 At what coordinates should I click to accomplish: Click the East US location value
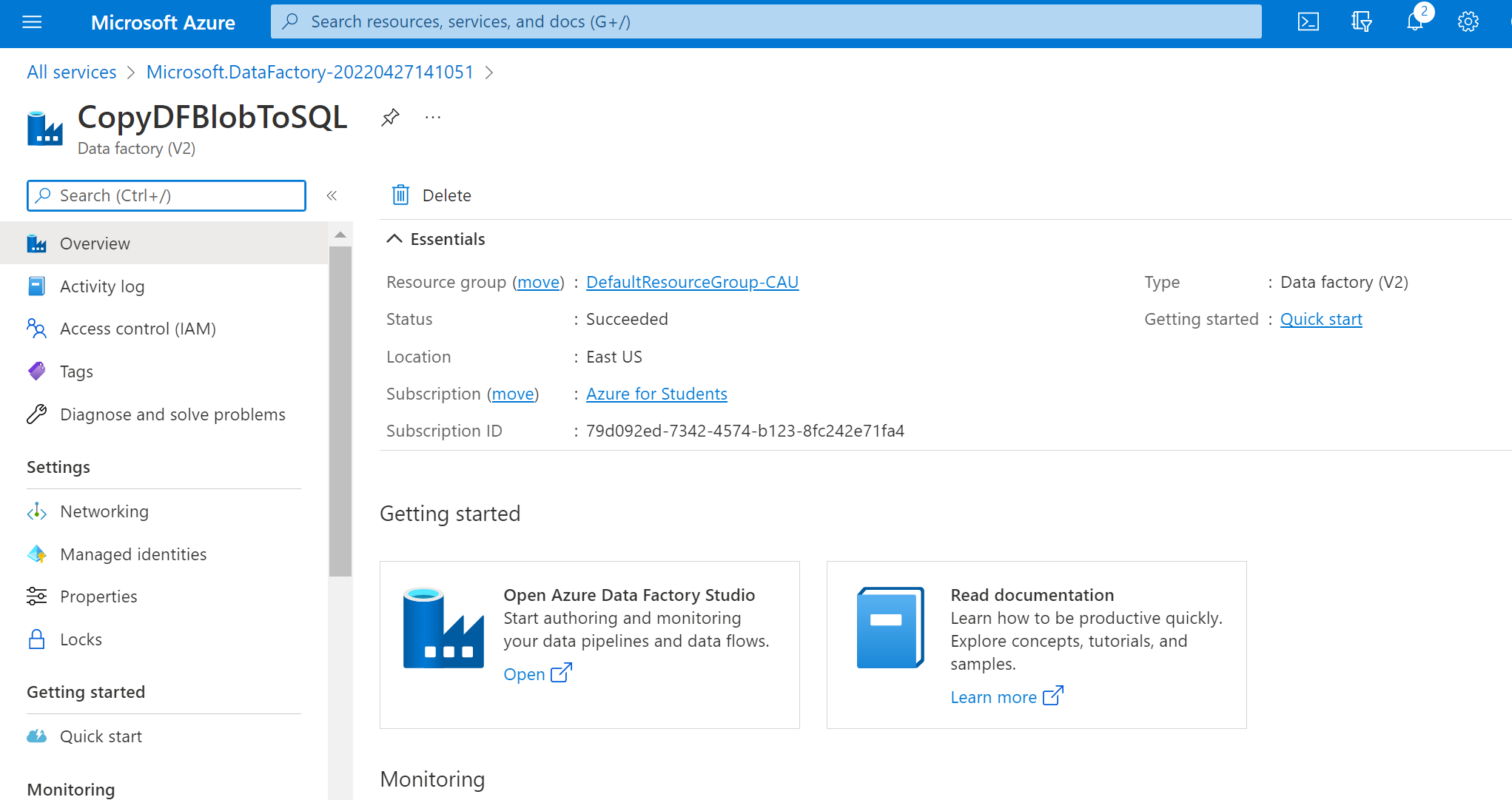[x=614, y=357]
